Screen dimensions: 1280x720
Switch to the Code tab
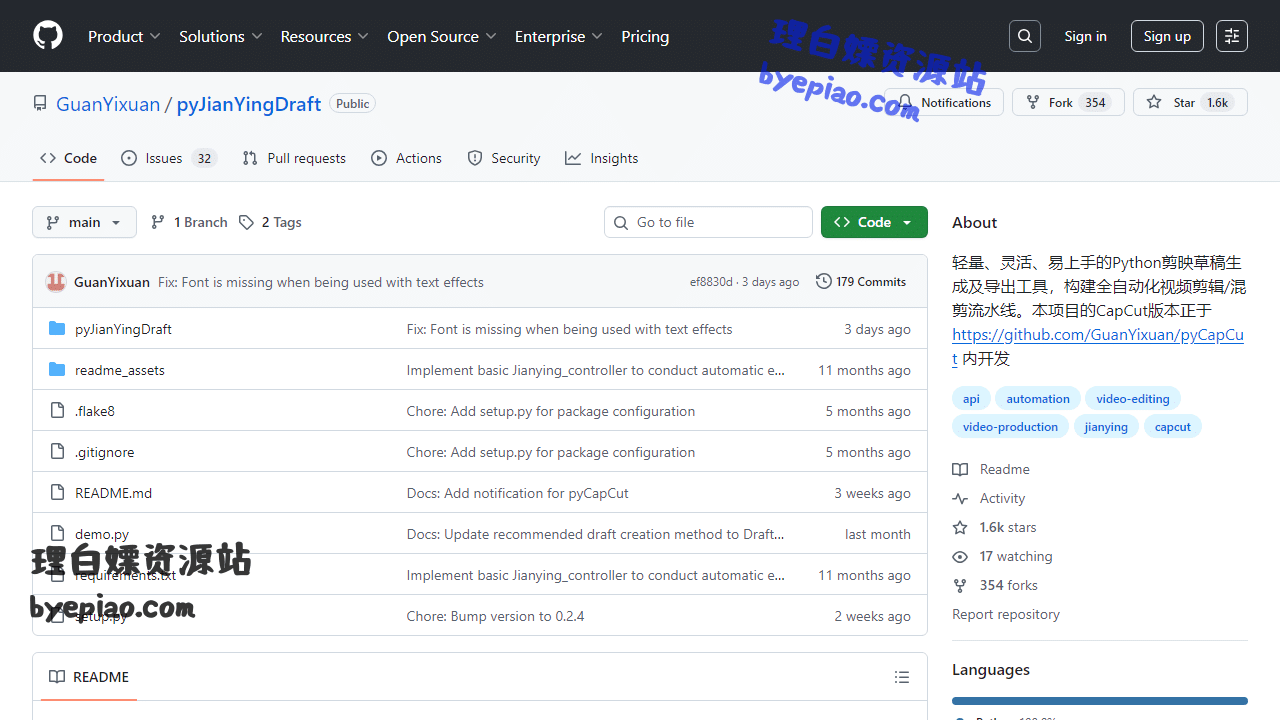click(x=68, y=158)
